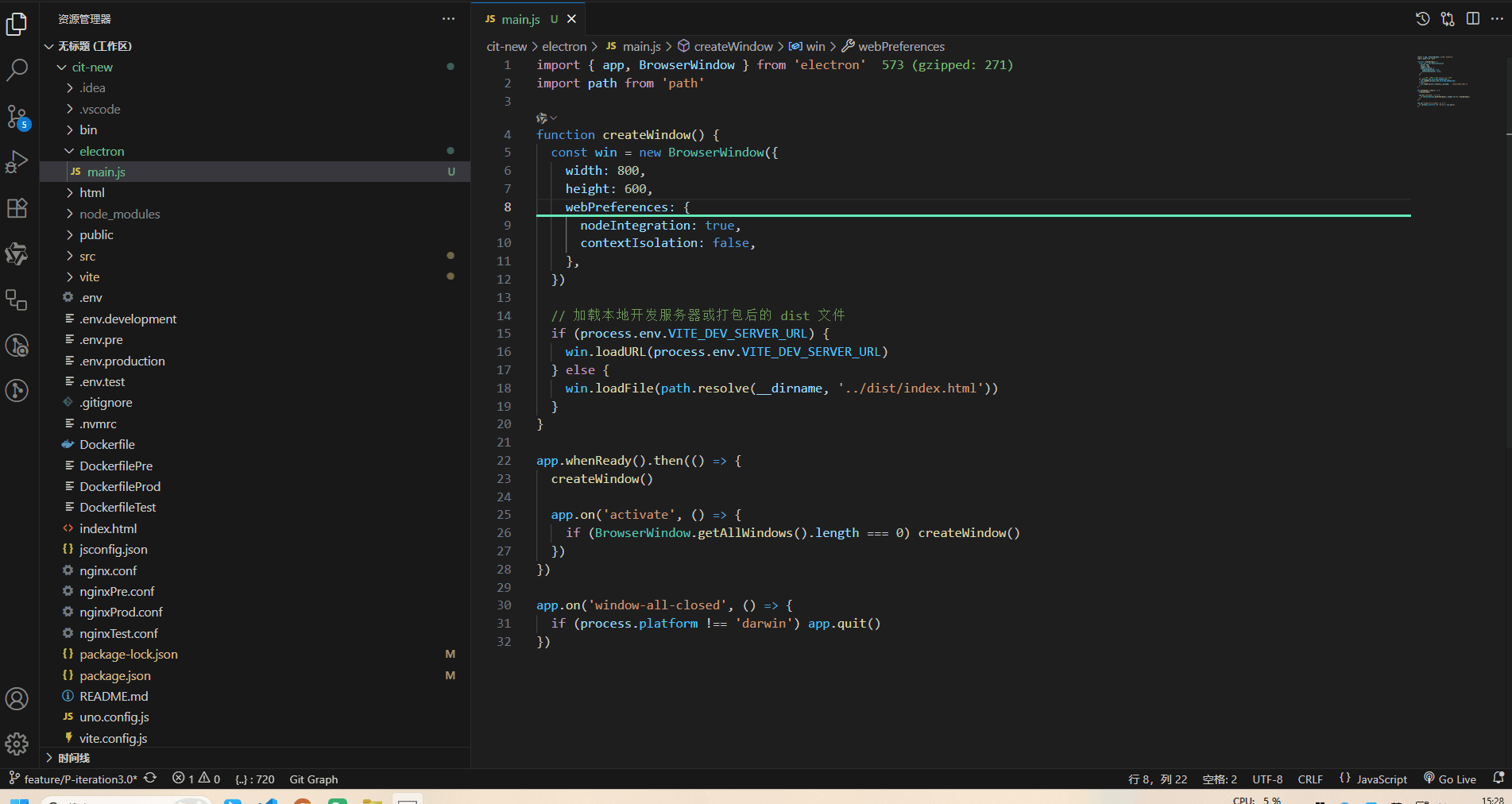
Task: Open the Explorer view in activity bar
Action: 17,25
